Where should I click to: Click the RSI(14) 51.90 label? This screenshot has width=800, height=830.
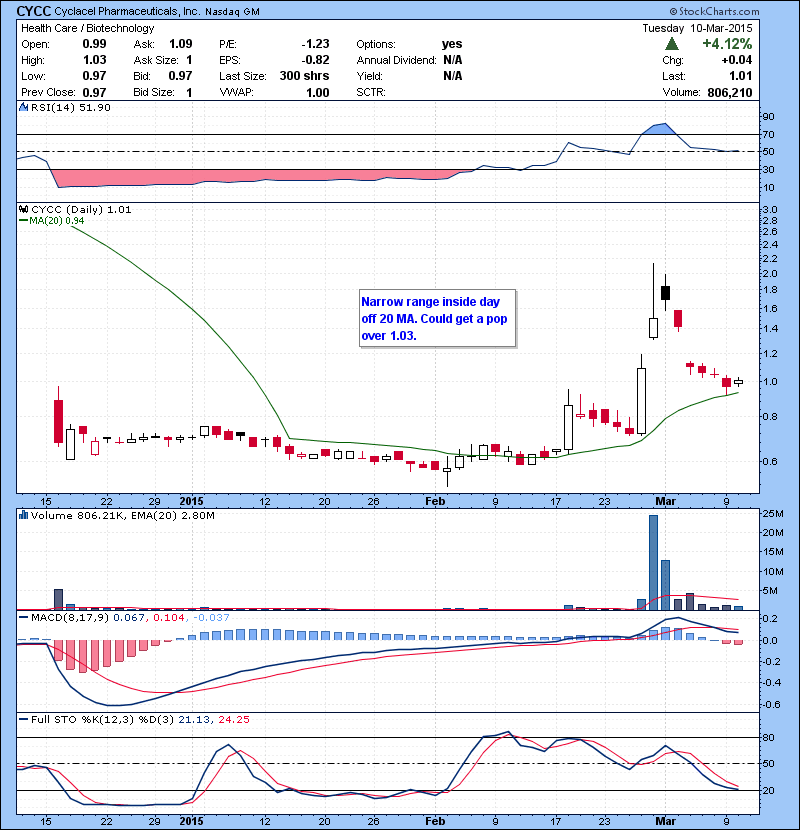[71, 107]
